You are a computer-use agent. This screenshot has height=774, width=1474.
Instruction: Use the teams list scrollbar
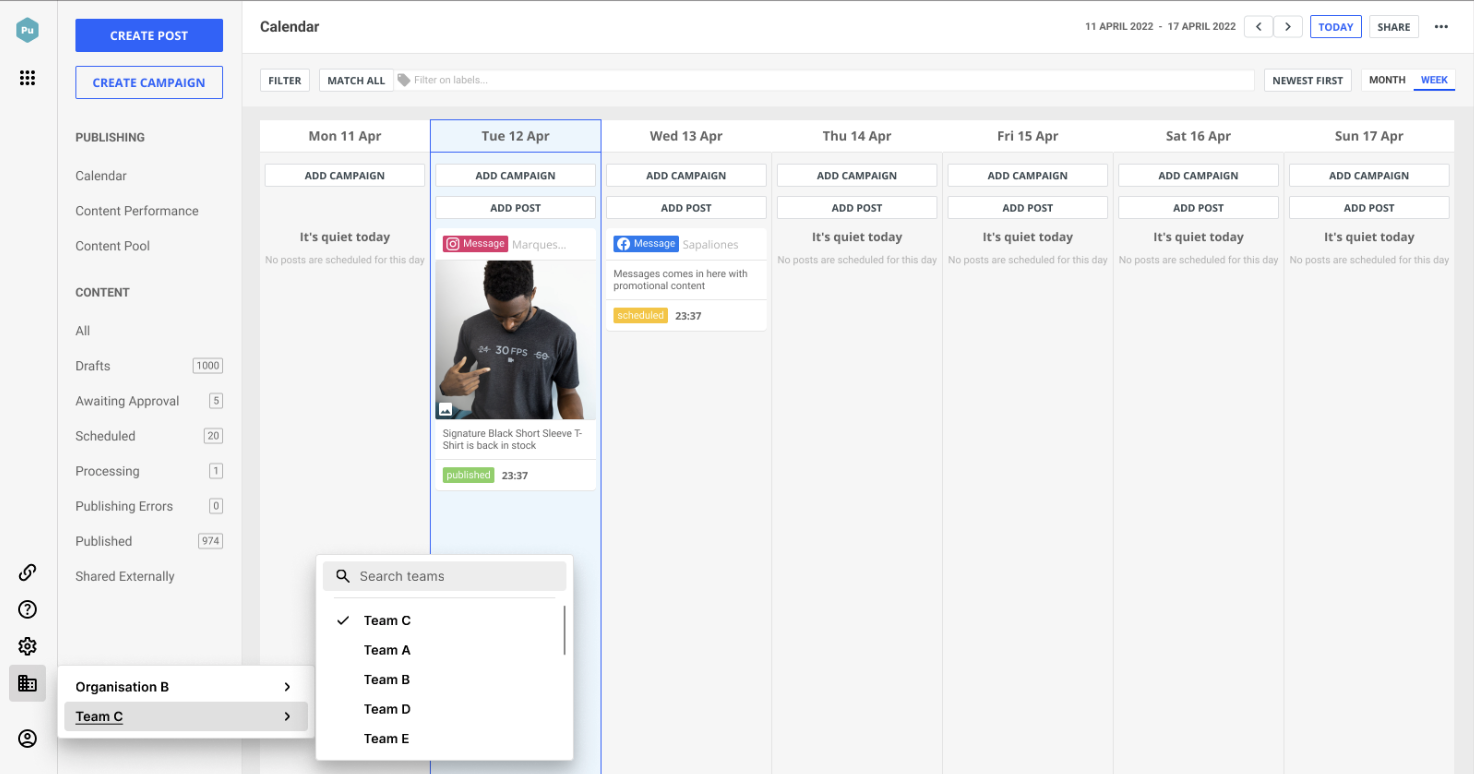click(565, 630)
